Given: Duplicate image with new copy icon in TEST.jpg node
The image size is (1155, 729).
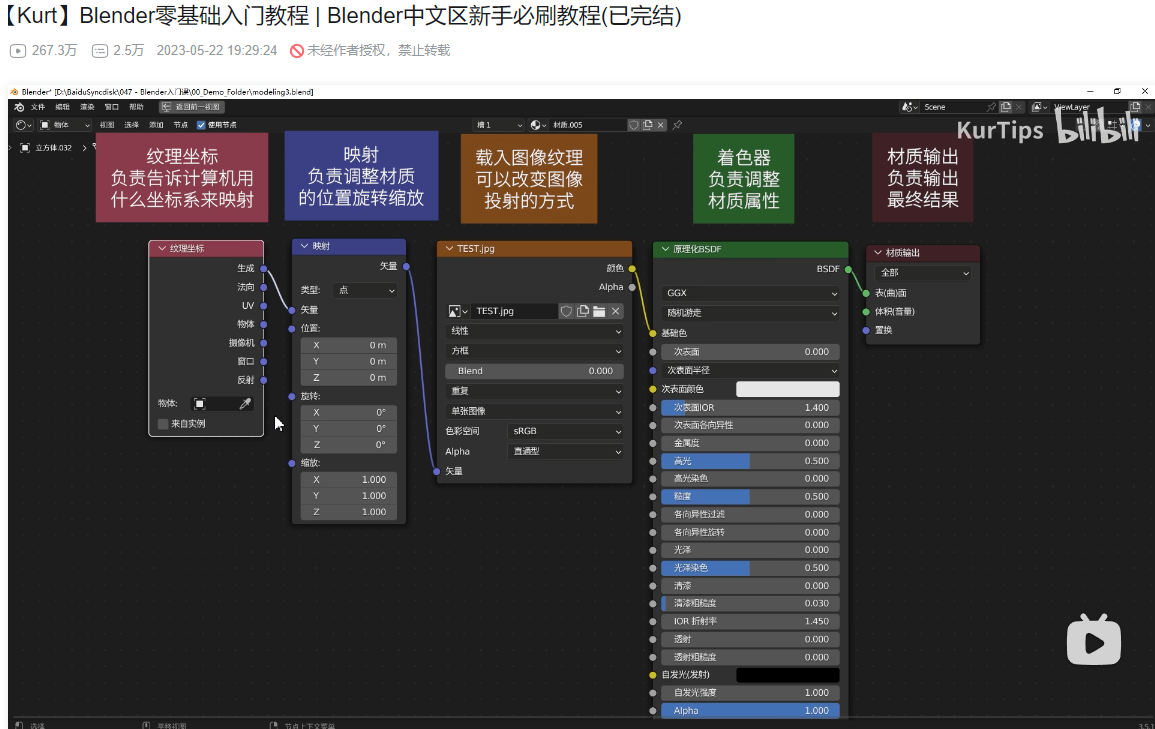Looking at the screenshot, I should (582, 312).
